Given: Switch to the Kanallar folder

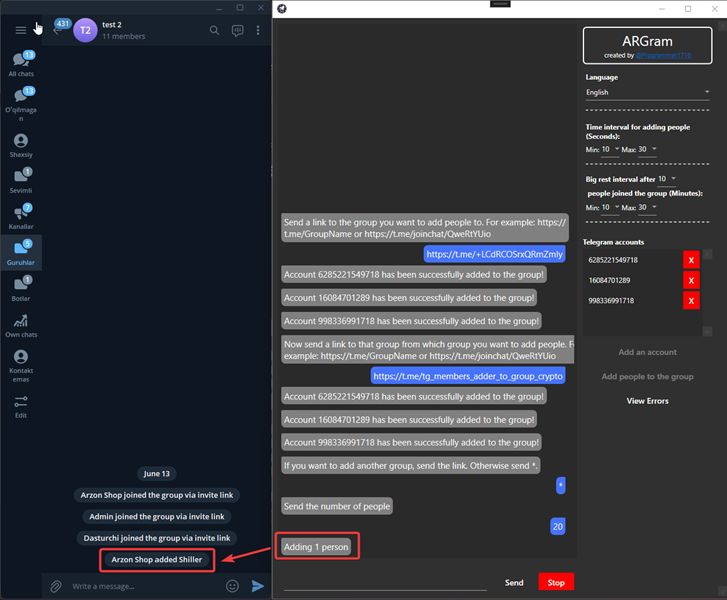Looking at the screenshot, I should pos(21,217).
